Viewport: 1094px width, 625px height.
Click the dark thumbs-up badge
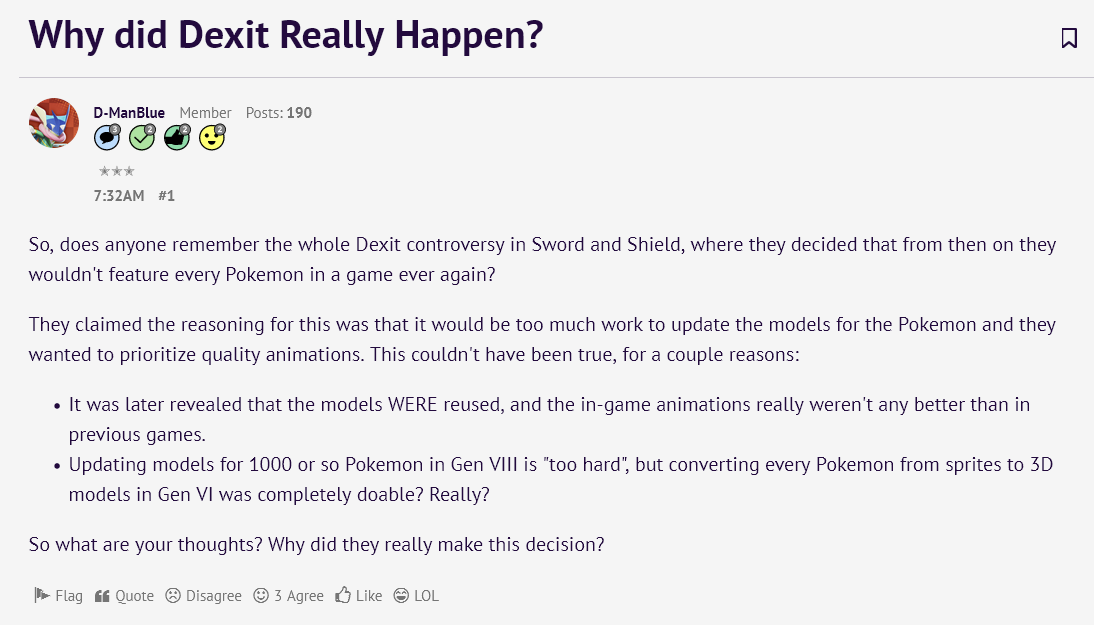click(177, 137)
